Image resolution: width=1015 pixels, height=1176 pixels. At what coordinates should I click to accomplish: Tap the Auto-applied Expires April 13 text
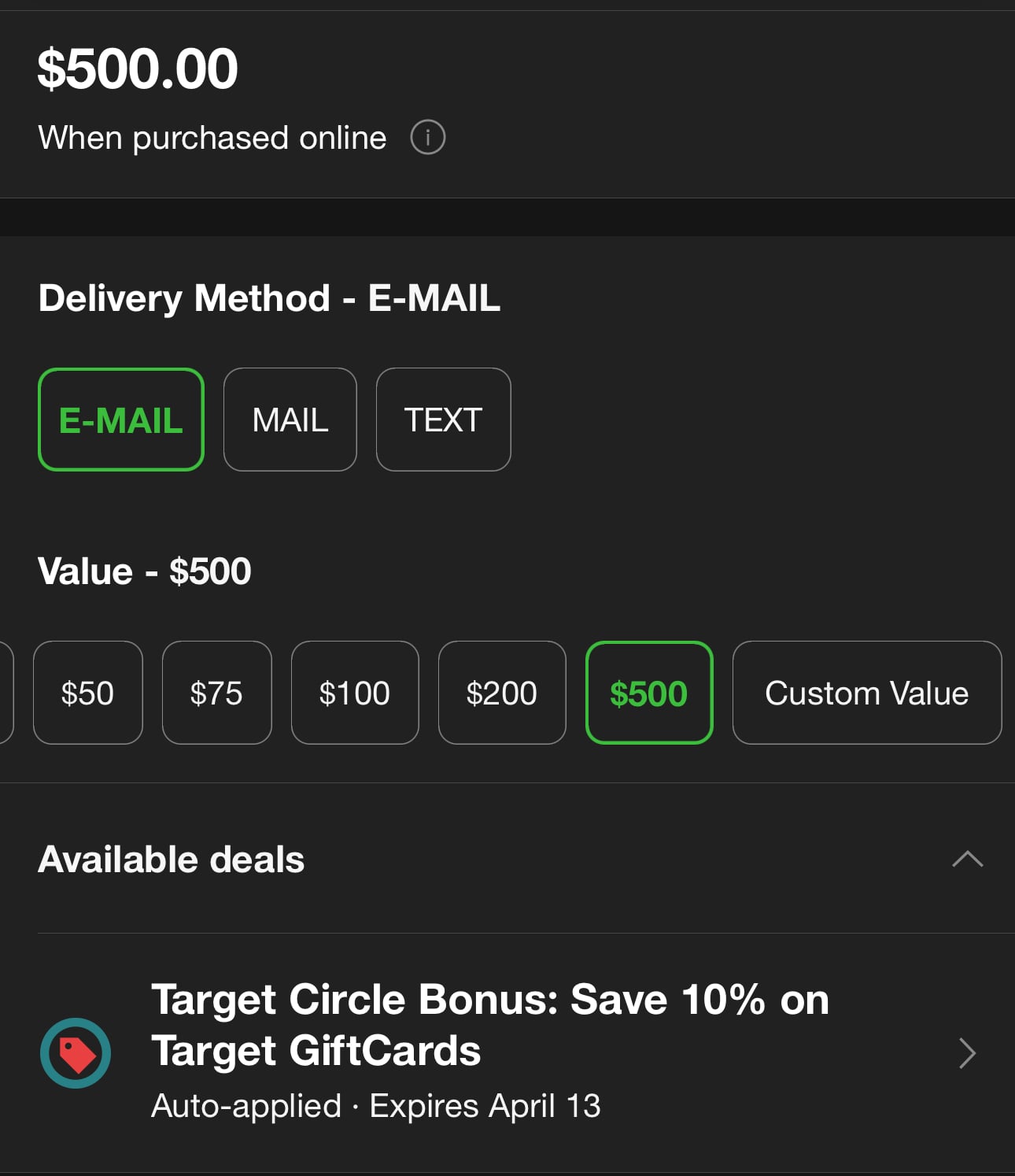click(376, 1106)
